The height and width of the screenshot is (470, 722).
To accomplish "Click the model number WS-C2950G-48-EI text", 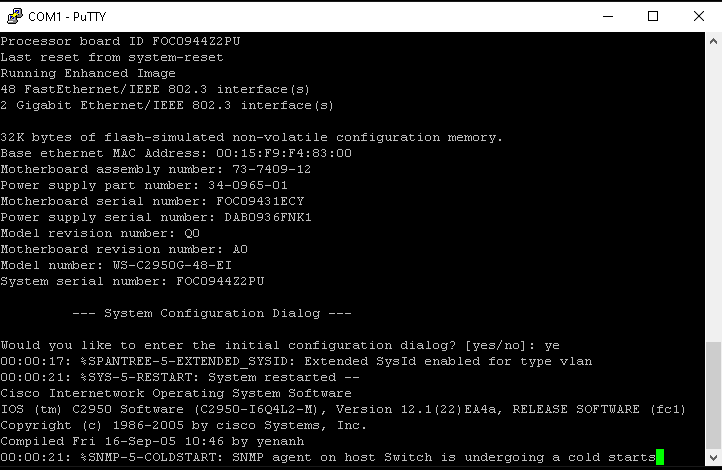I will click(x=172, y=265).
